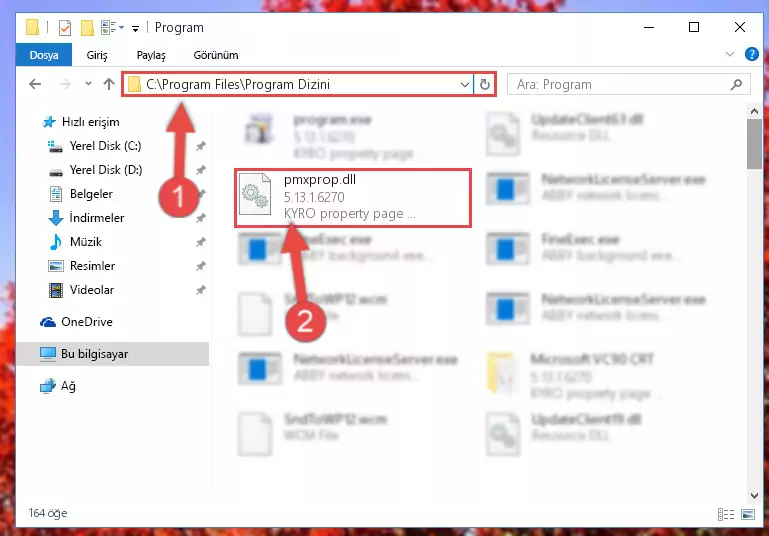
Task: Click the scrollbar down arrow
Action: pos(754,495)
